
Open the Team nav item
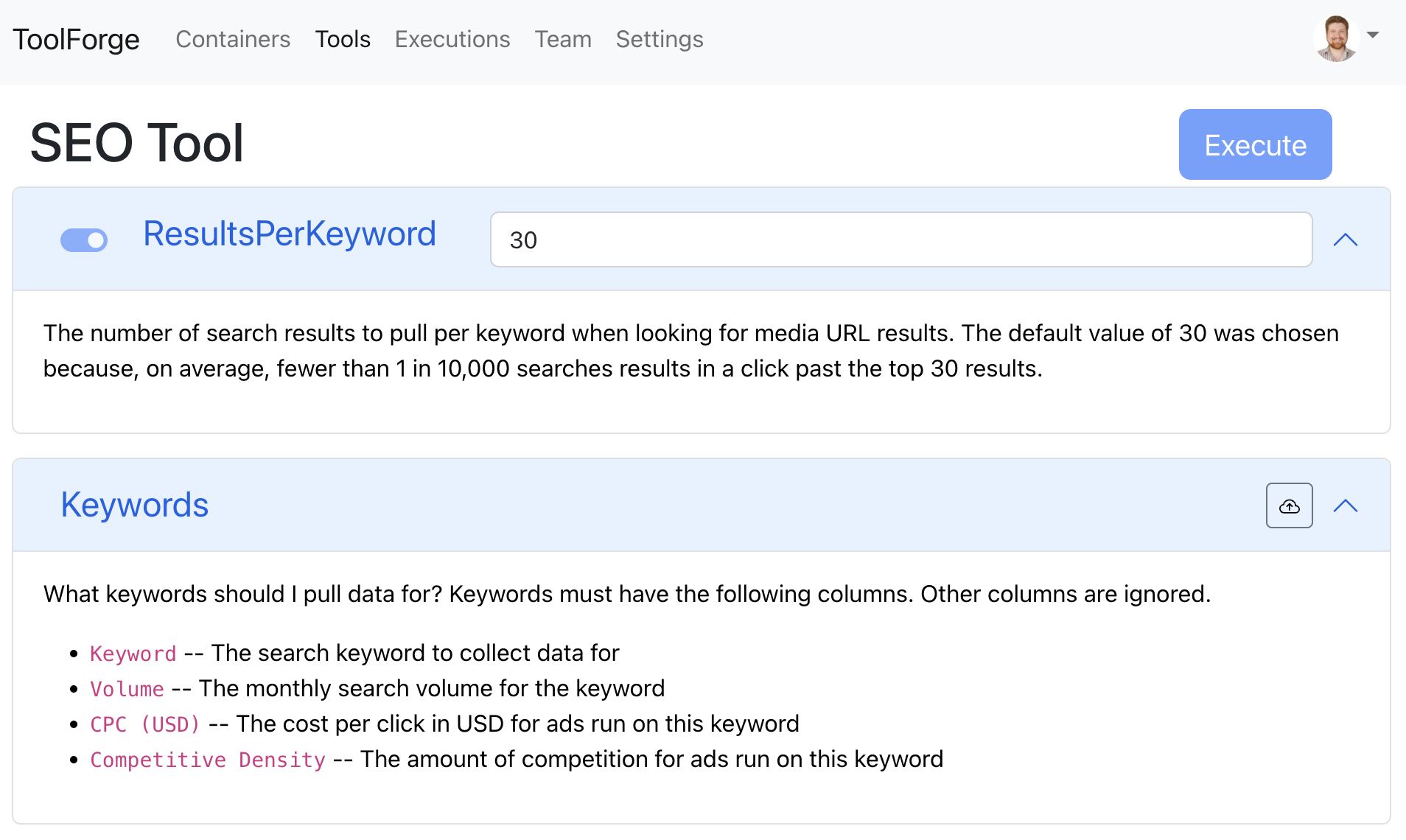(563, 39)
